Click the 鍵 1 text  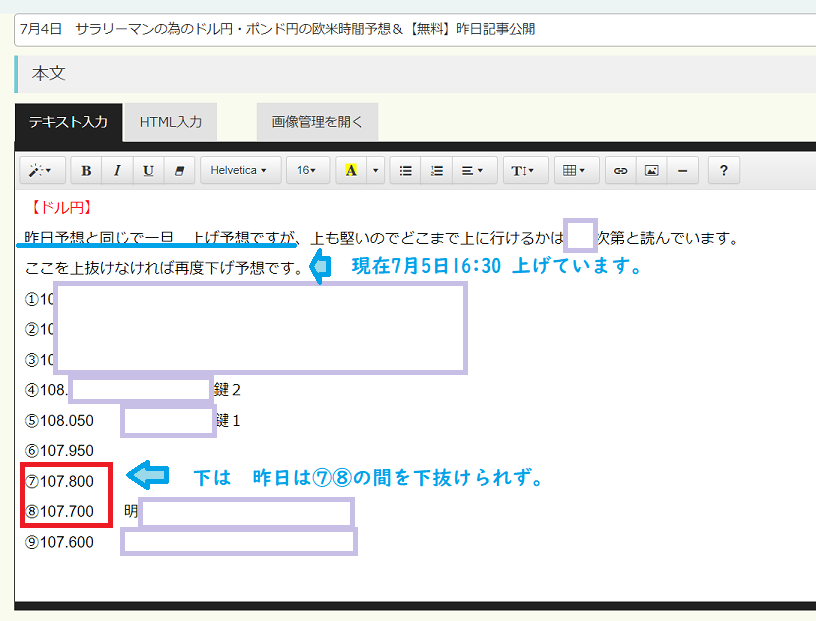click(228, 421)
